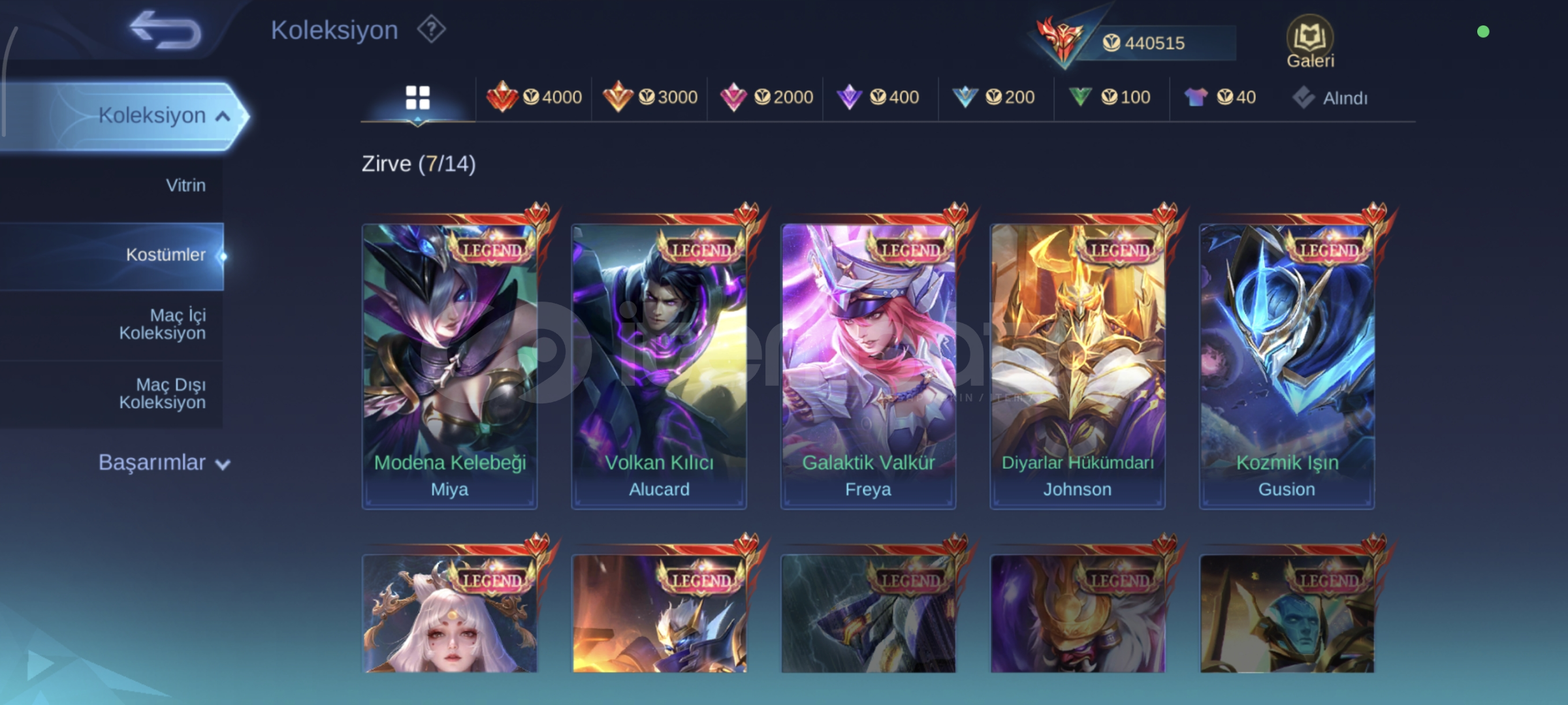Filter by the 3000 points orange tier
This screenshot has height=705, width=1568.
pos(650,97)
